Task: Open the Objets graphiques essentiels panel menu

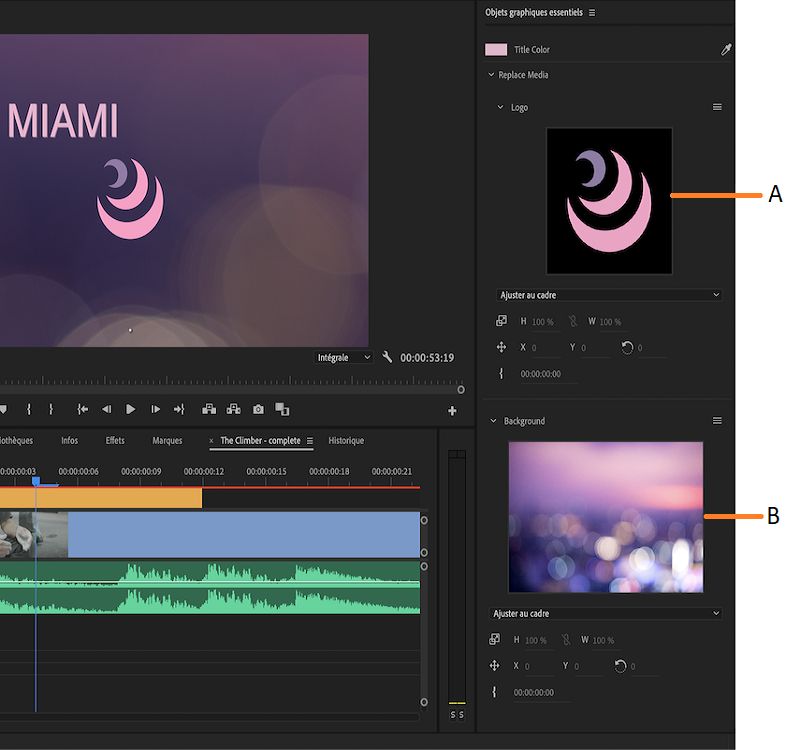Action: (x=592, y=13)
